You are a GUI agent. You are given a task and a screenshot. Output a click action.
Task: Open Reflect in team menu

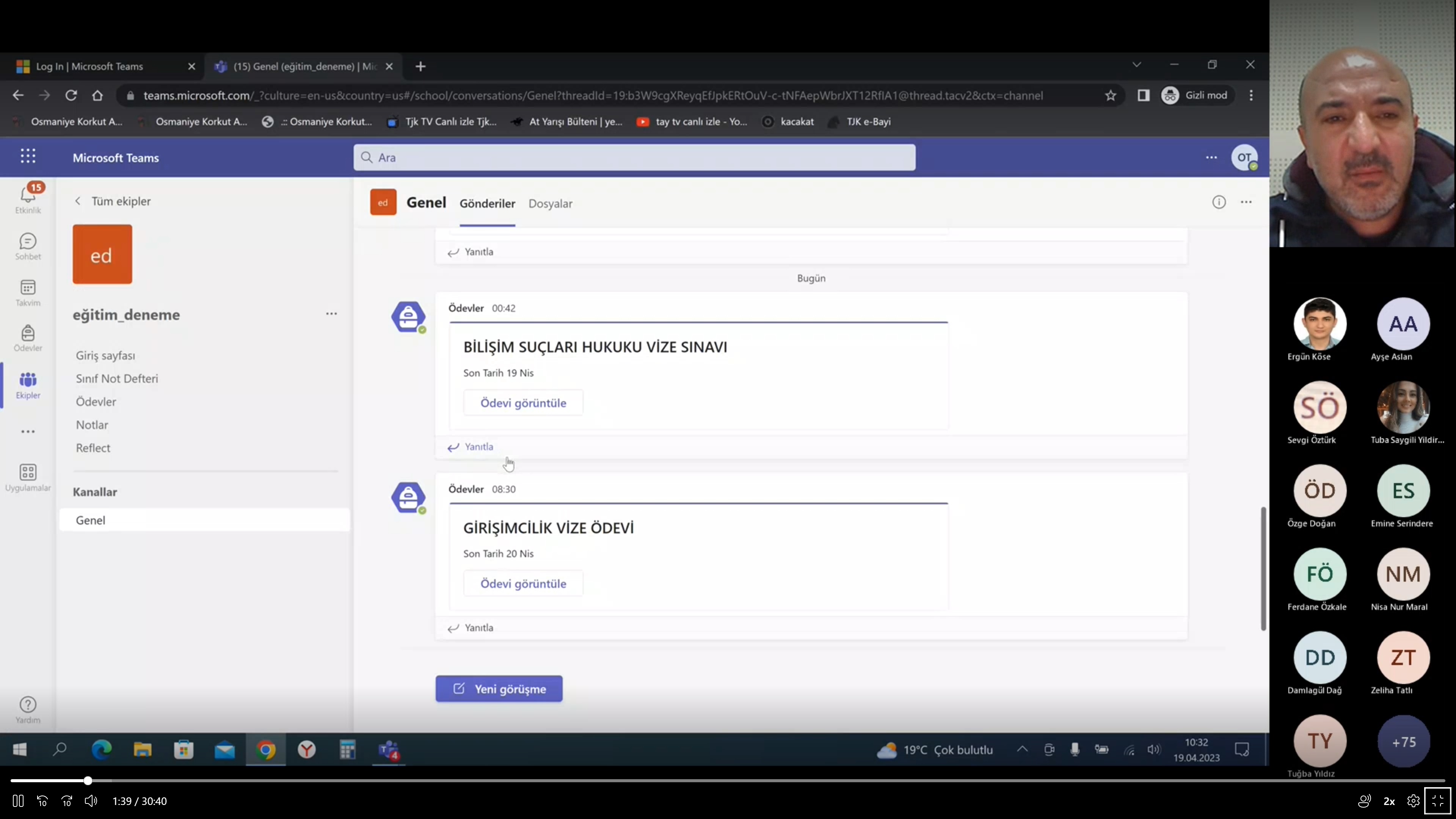pyautogui.click(x=93, y=448)
